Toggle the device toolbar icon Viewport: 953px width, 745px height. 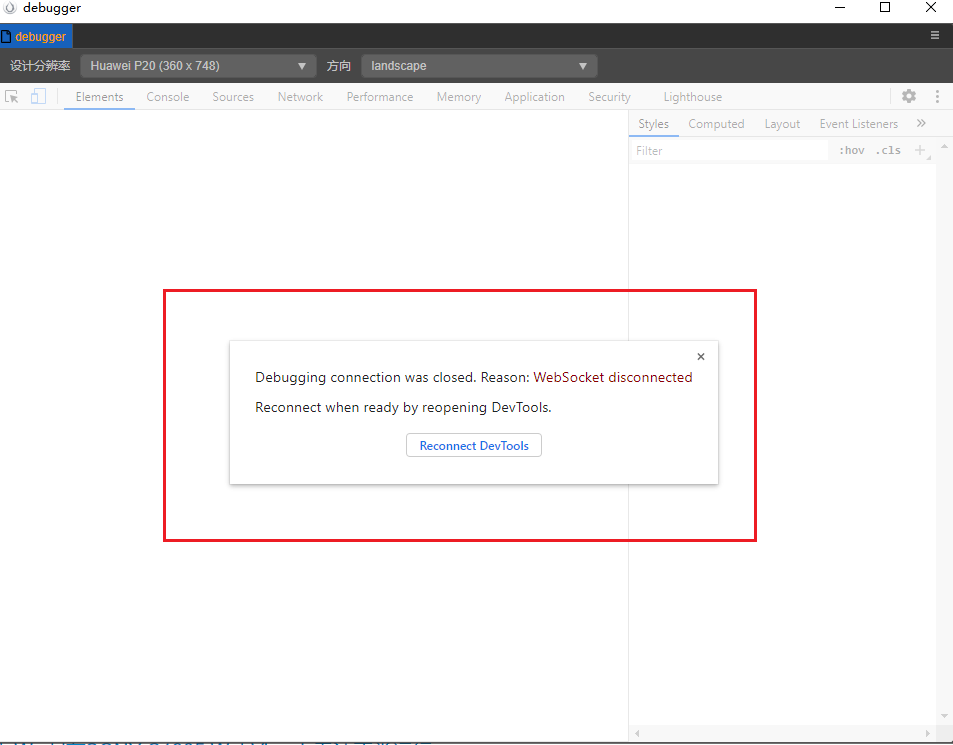[x=38, y=97]
